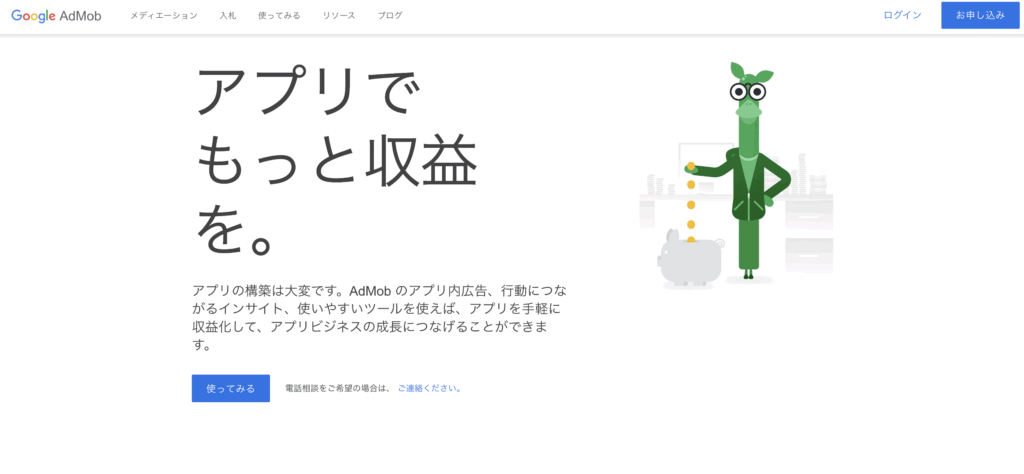Image resolution: width=1024 pixels, height=474 pixels.
Task: Open 使ってみる in the top navigation bar
Action: [x=277, y=16]
